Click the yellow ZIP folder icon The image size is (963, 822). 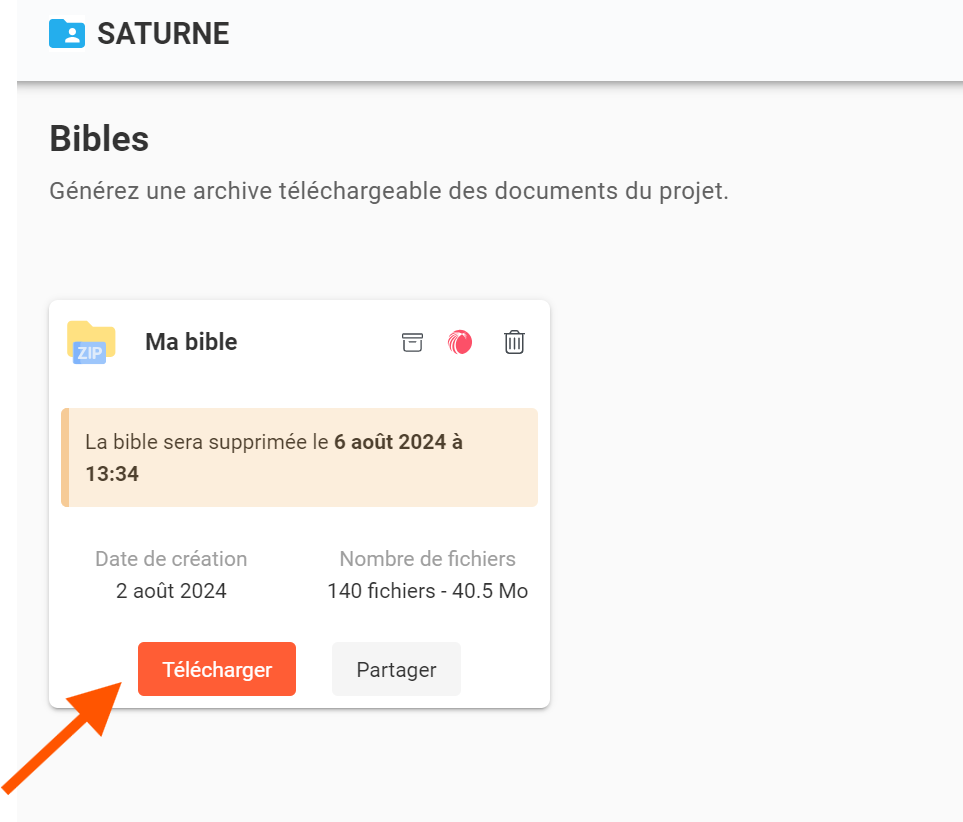(x=91, y=342)
